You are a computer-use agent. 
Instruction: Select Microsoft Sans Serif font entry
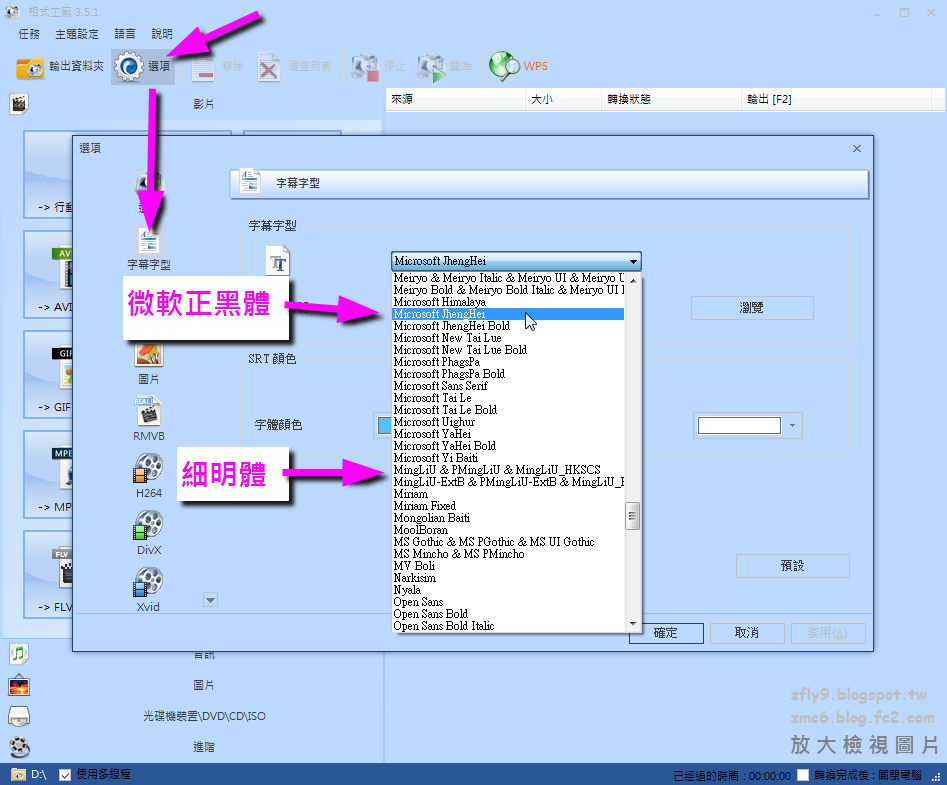point(508,386)
